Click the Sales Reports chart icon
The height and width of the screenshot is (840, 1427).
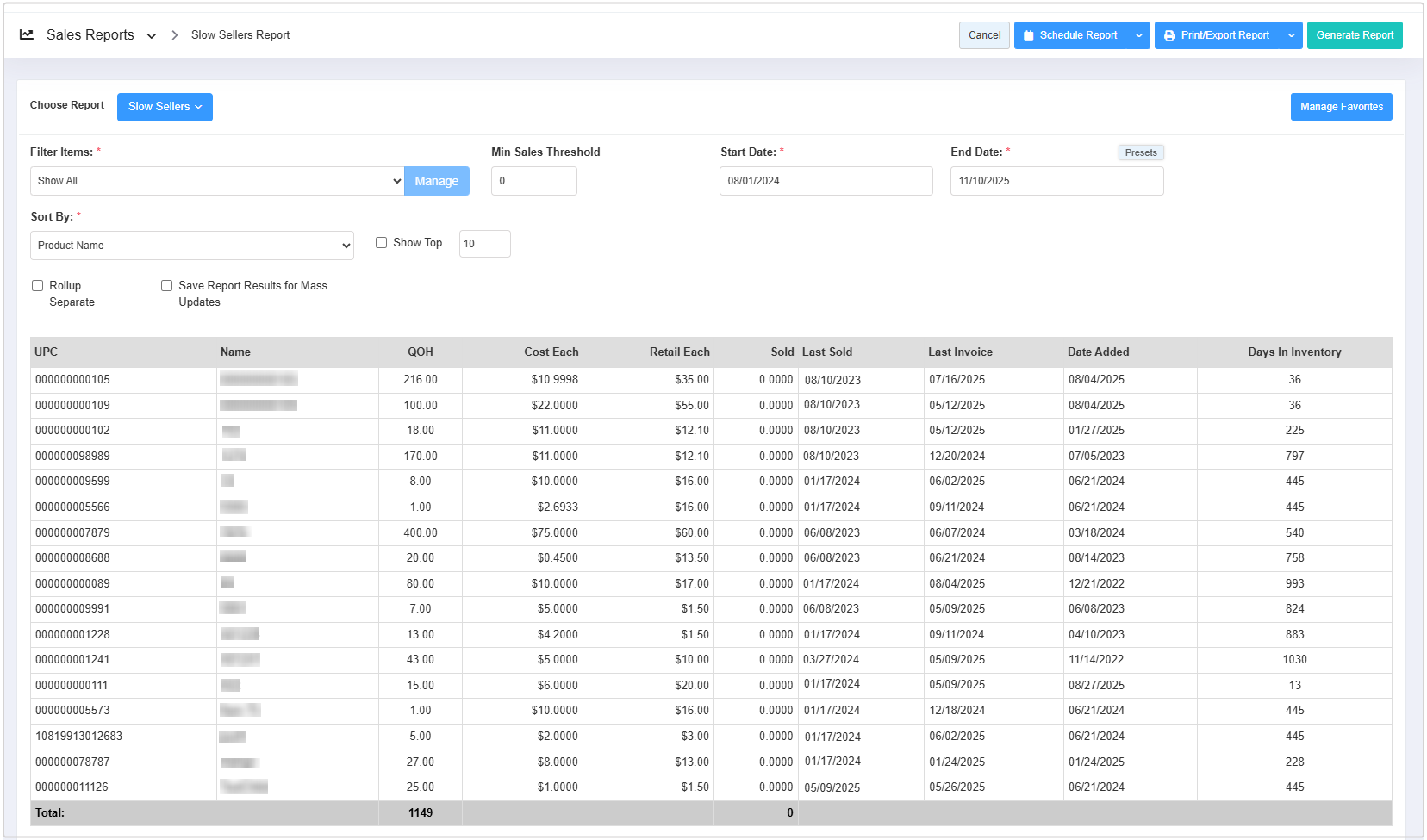[x=27, y=35]
